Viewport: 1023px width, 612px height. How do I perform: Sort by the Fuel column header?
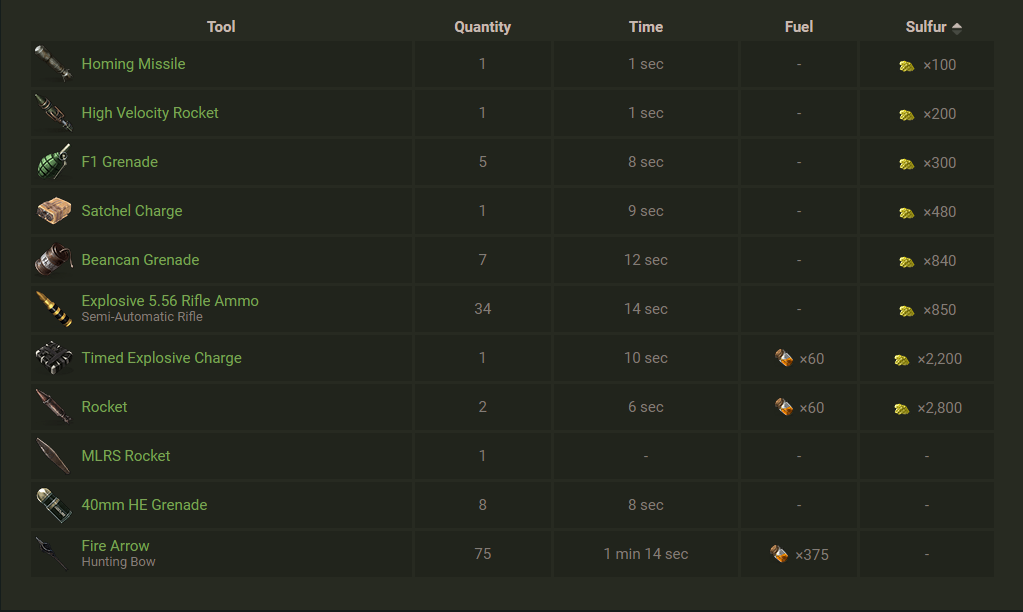[x=798, y=27]
